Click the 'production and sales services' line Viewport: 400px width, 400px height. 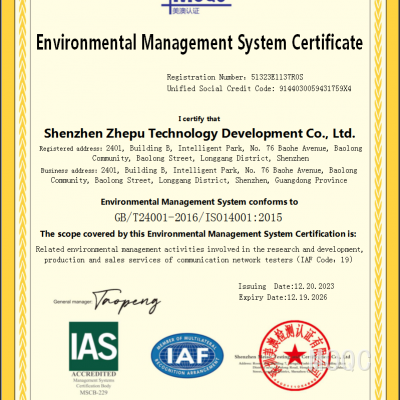[x=198, y=260]
